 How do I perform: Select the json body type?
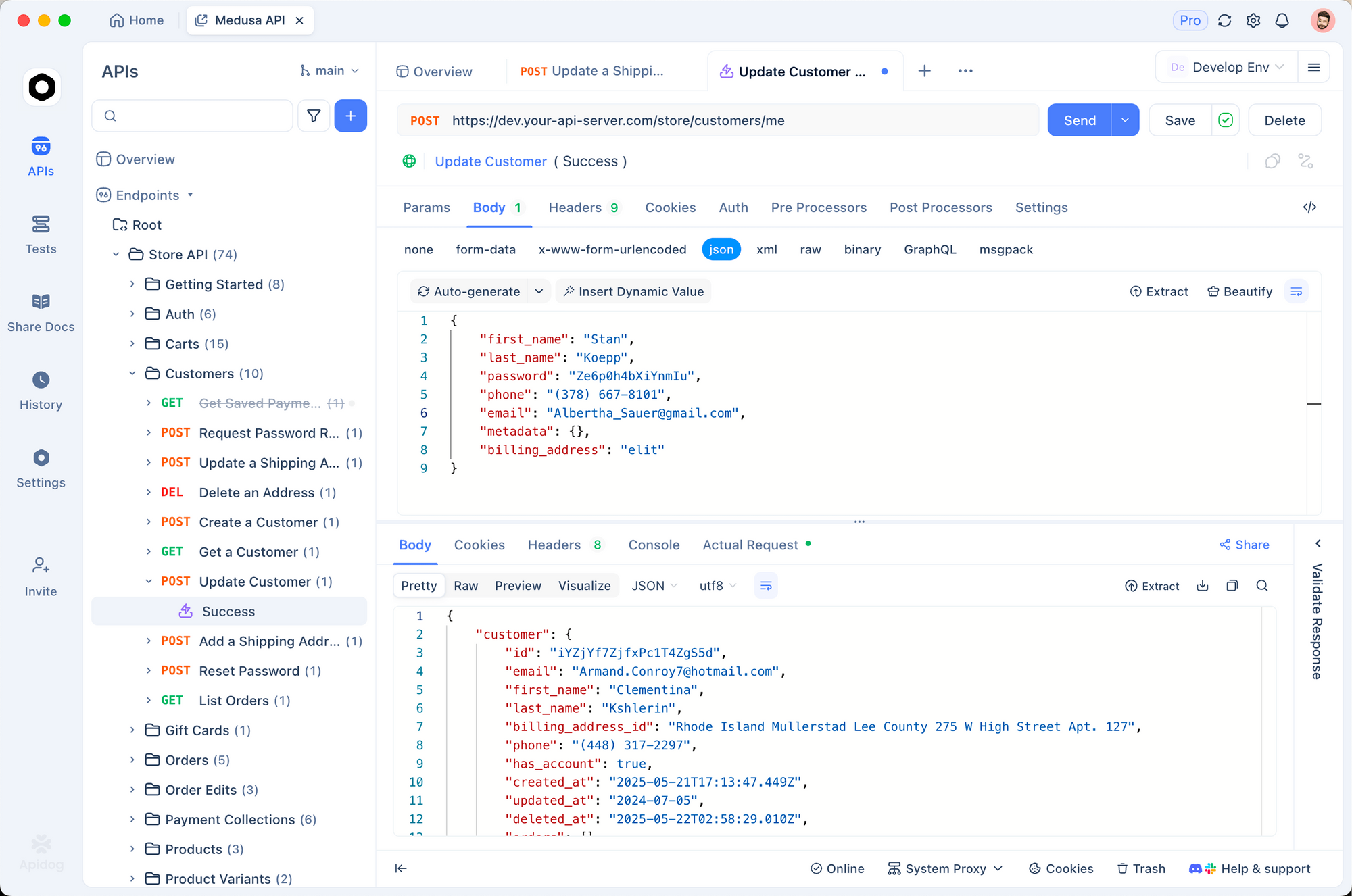click(x=721, y=249)
